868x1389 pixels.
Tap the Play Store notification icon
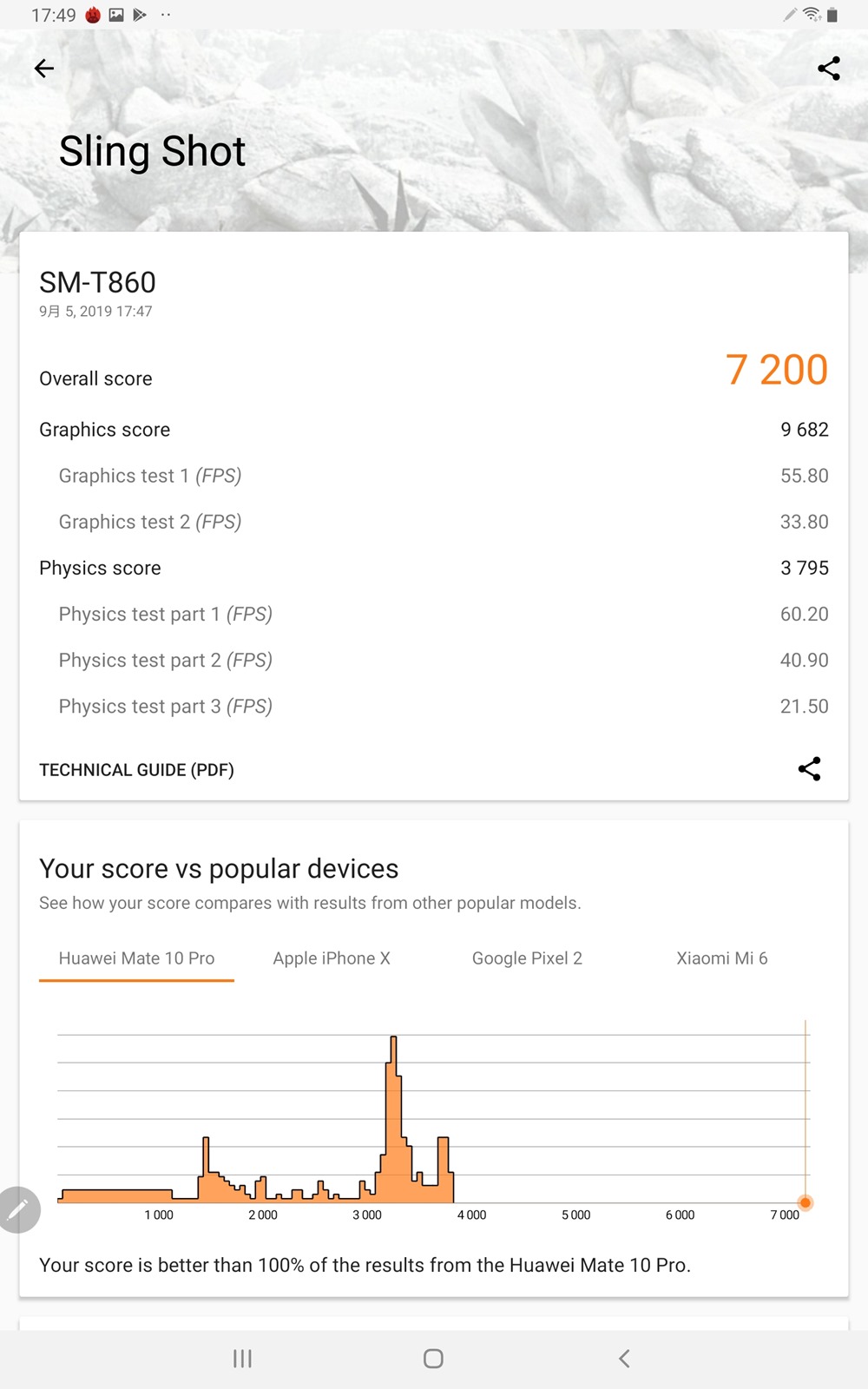click(x=139, y=15)
